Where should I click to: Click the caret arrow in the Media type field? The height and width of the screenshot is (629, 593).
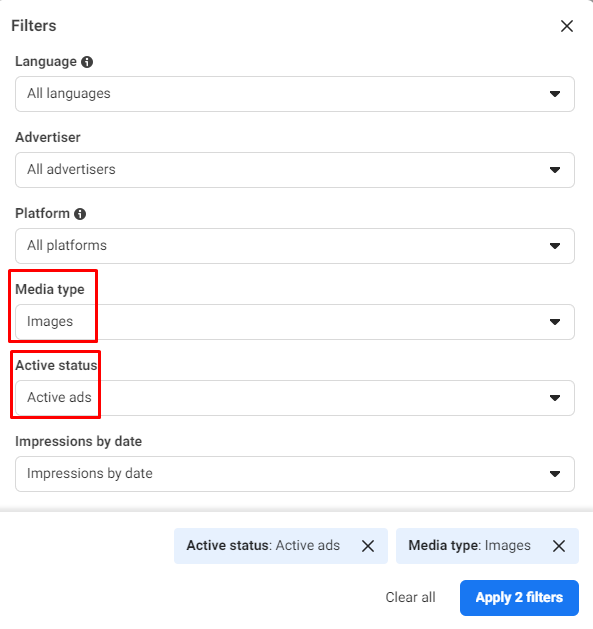pyautogui.click(x=555, y=322)
